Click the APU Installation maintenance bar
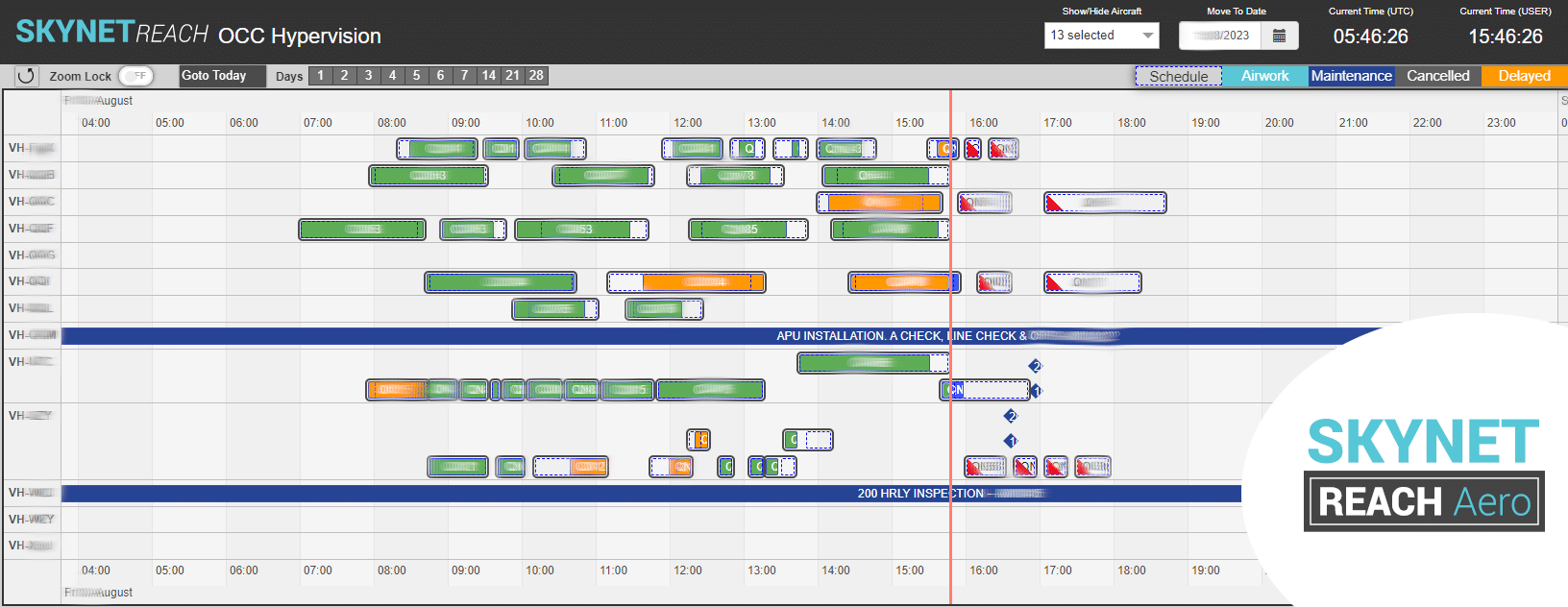This screenshot has width=1568, height=607. (673, 336)
